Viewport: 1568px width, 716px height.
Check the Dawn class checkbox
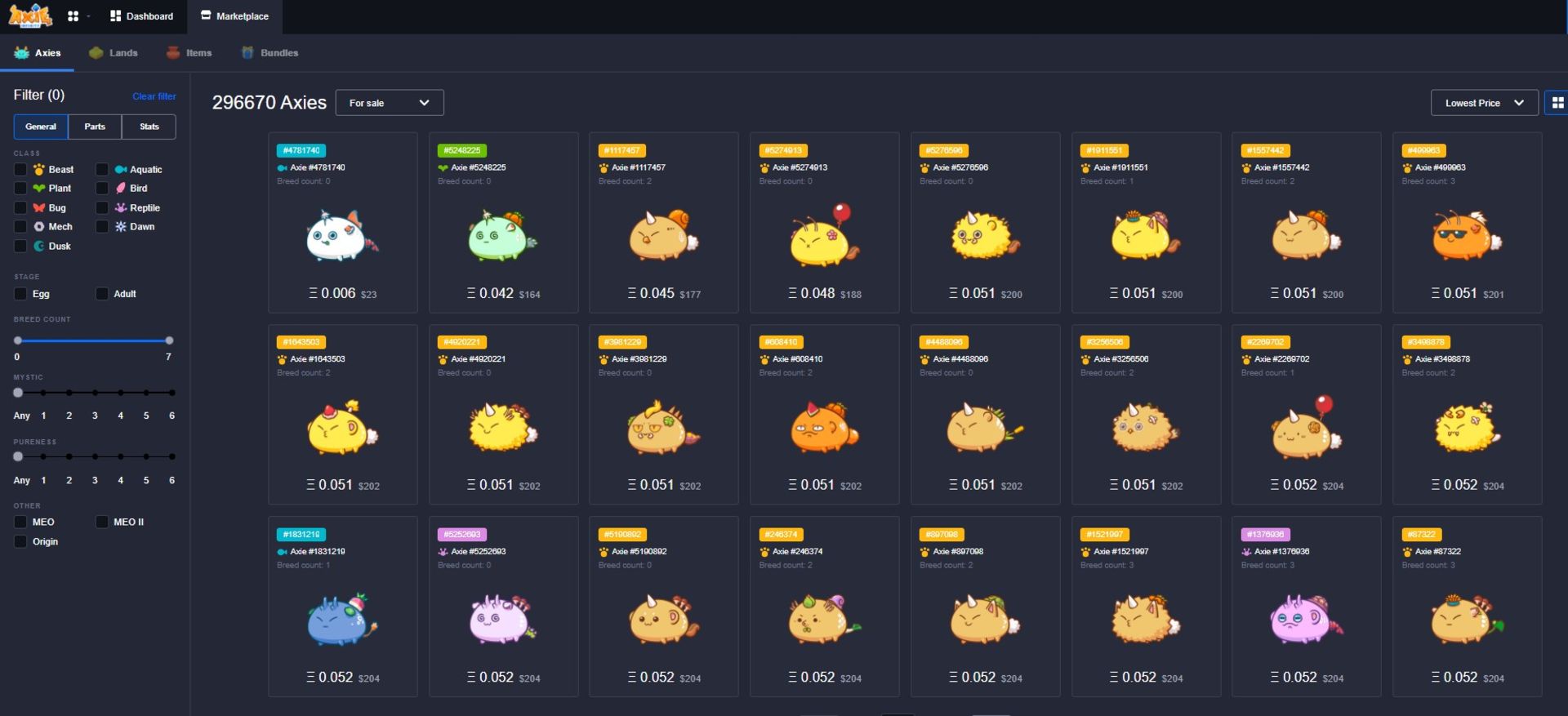[102, 227]
